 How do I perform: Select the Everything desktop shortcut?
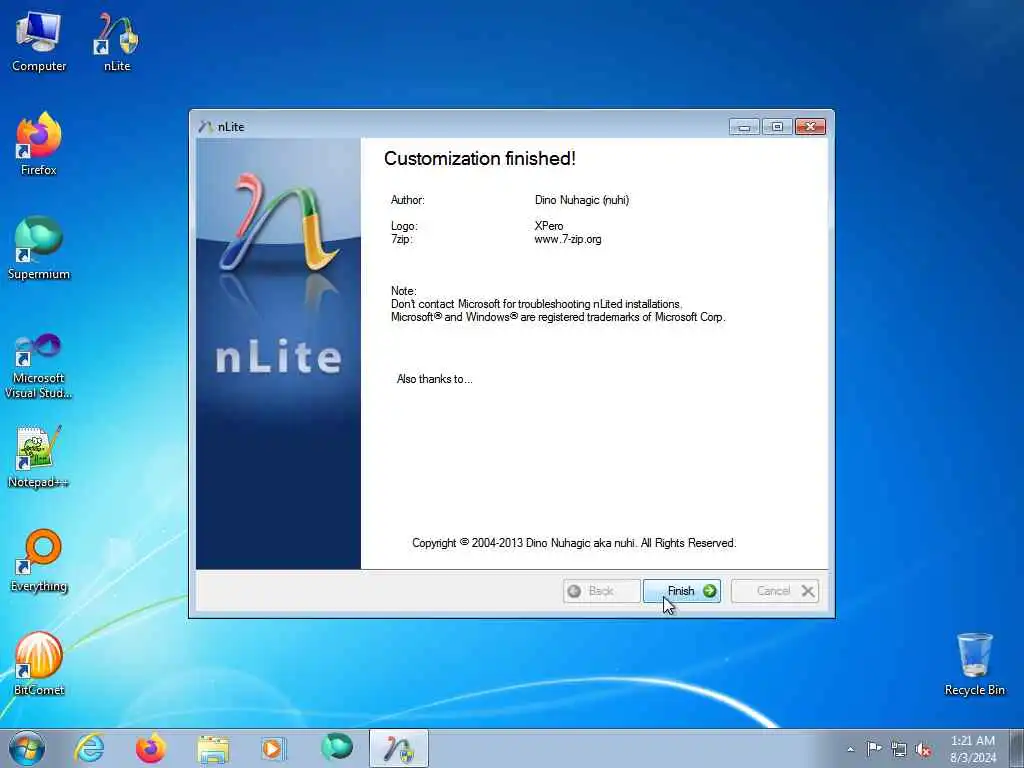pos(39,561)
